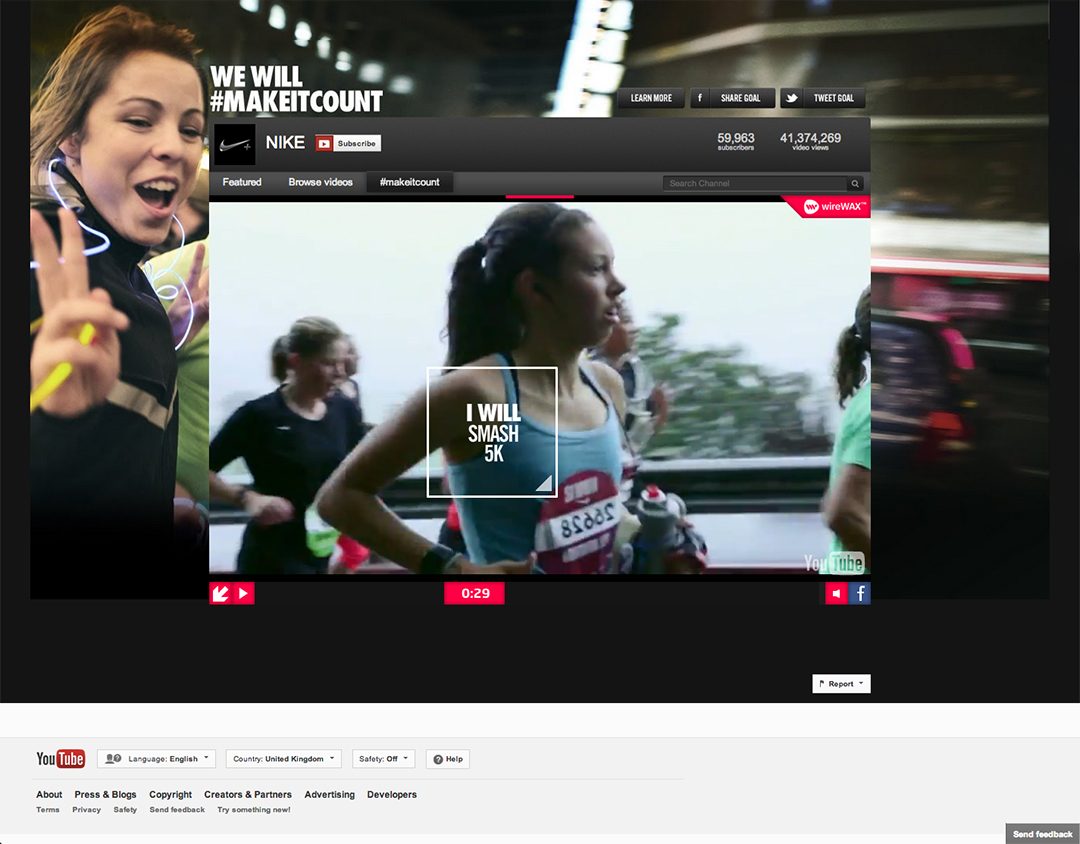The image size is (1080, 844).
Task: Open the Copyright footer link
Action: (x=170, y=794)
